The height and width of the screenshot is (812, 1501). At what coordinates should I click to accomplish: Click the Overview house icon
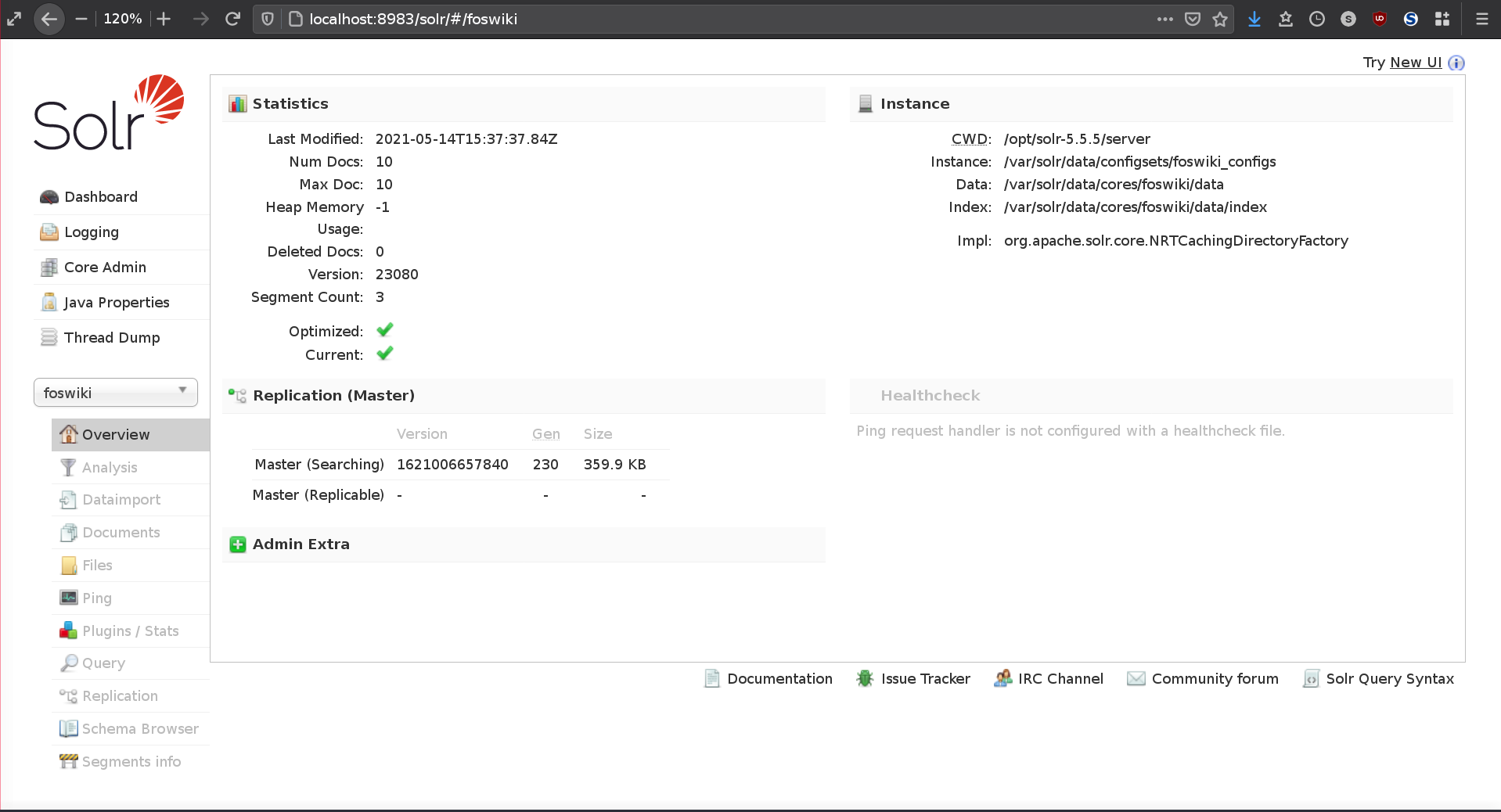point(69,434)
